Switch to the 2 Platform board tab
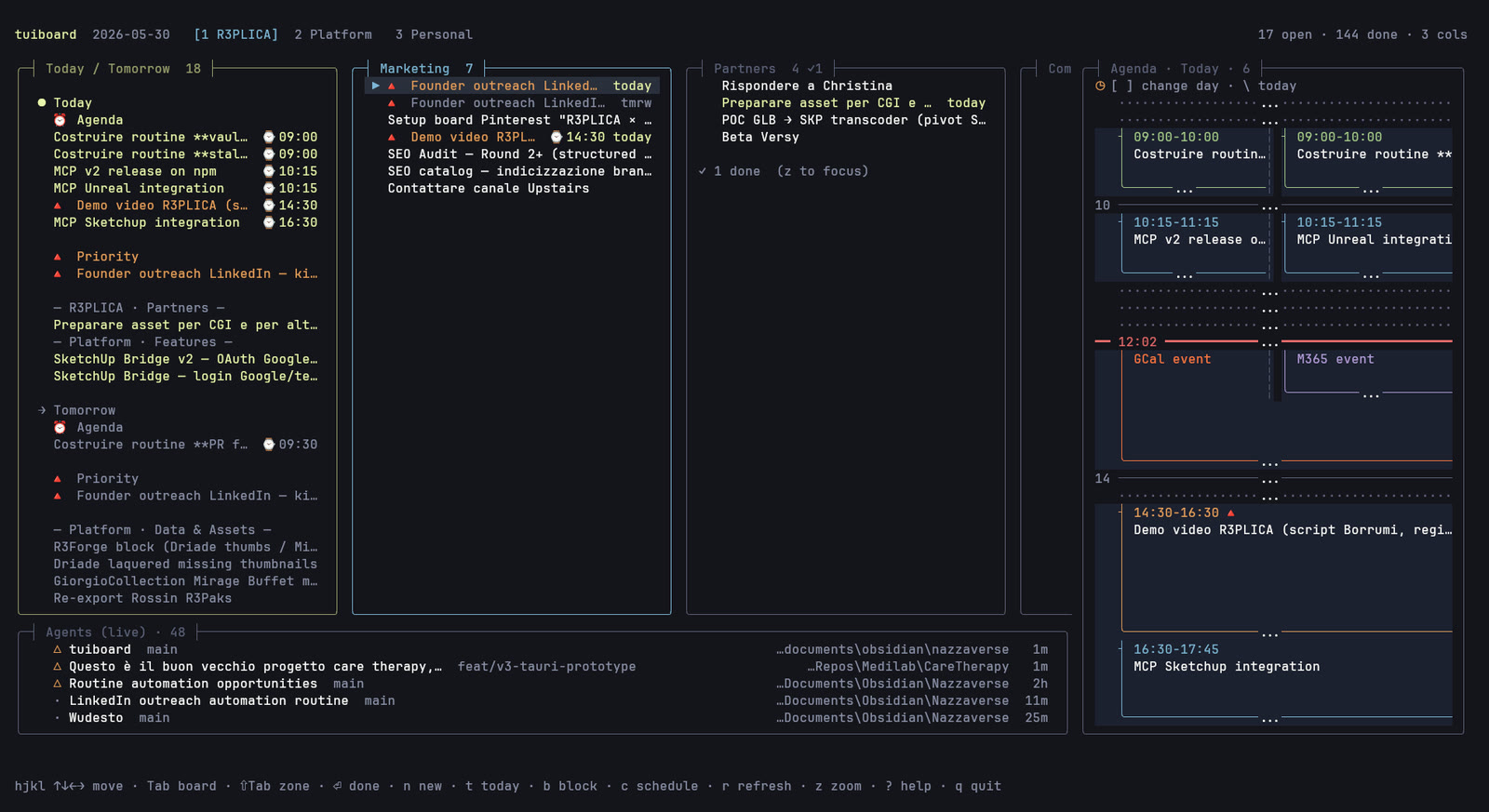1489x812 pixels. coord(333,34)
